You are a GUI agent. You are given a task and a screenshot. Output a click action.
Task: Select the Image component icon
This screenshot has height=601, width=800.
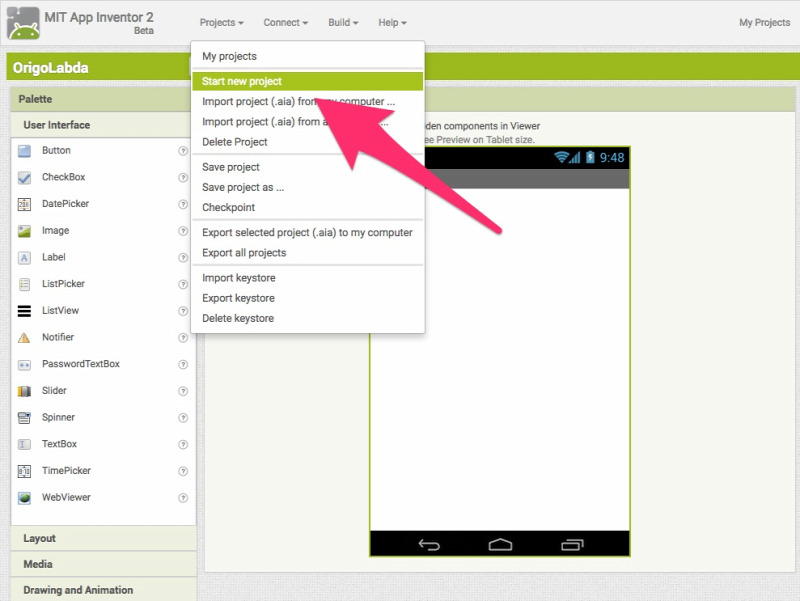click(24, 231)
